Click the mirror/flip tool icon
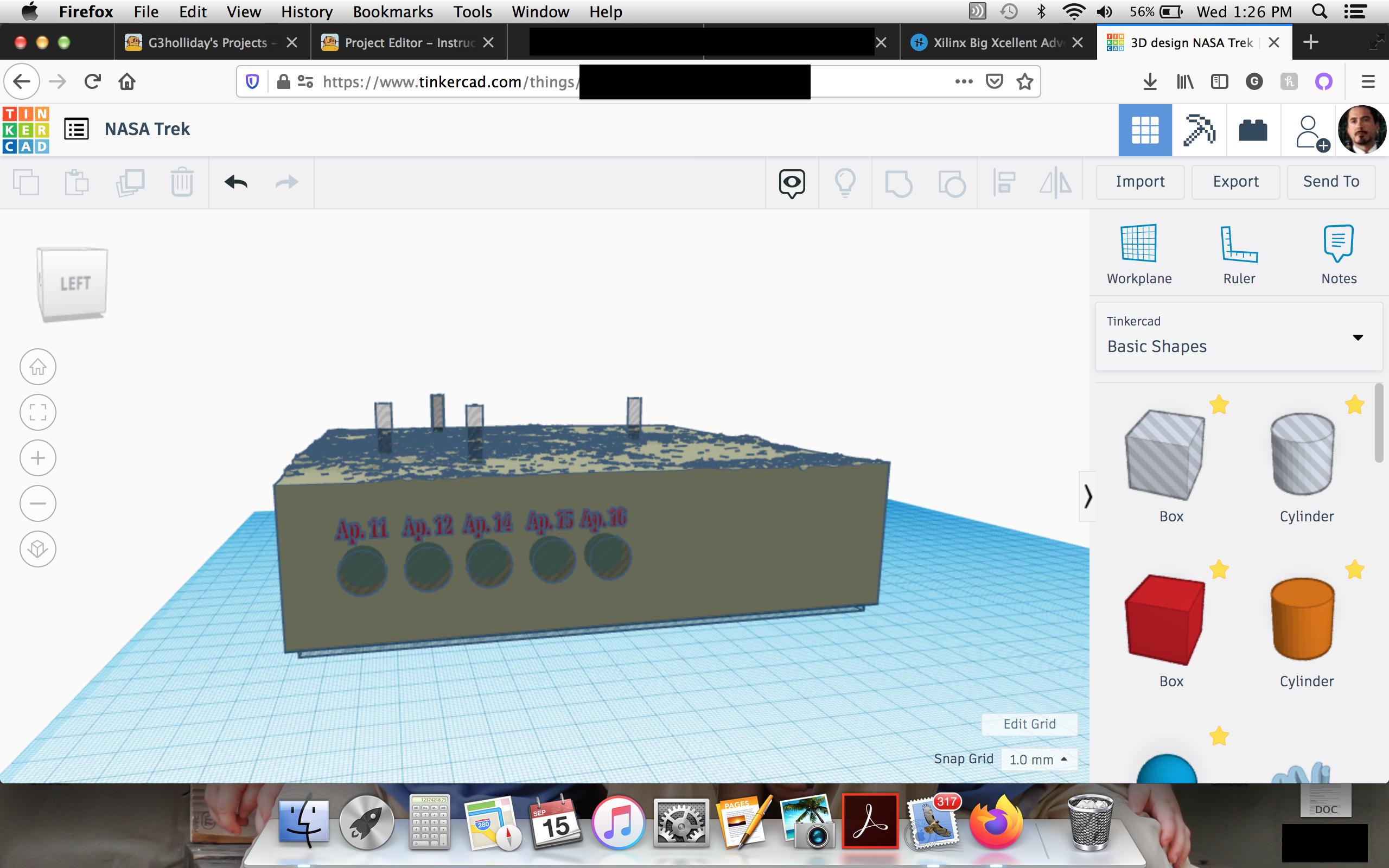The image size is (1389, 868). pos(1055,182)
